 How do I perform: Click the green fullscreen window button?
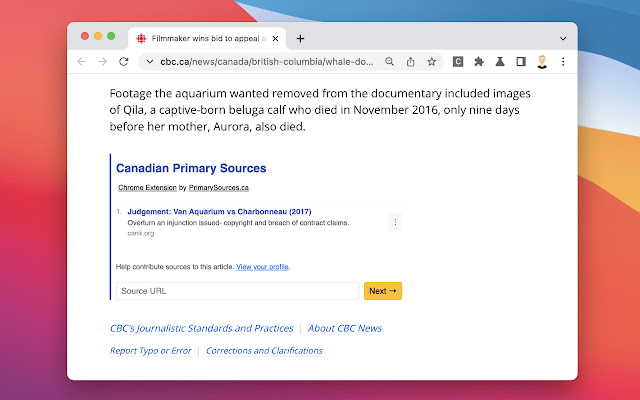111,36
